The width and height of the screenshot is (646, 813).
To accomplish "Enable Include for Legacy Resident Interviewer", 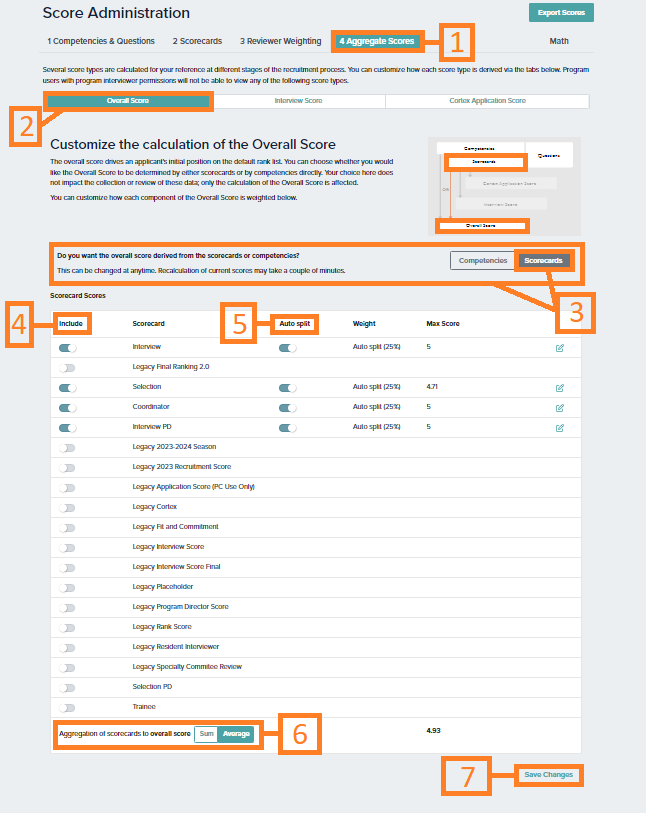I will tap(67, 648).
